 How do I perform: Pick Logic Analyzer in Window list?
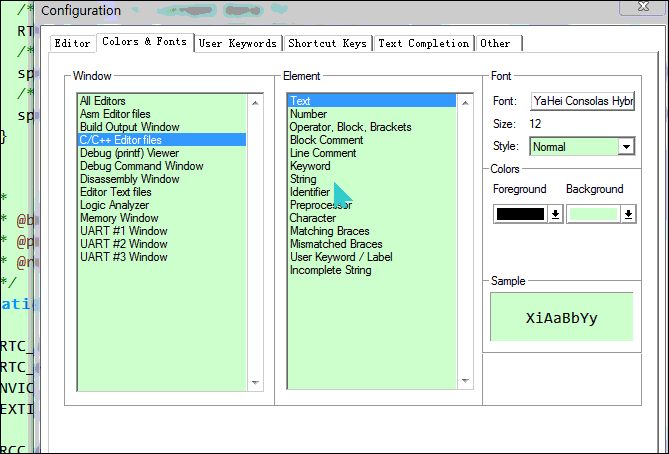point(162,205)
